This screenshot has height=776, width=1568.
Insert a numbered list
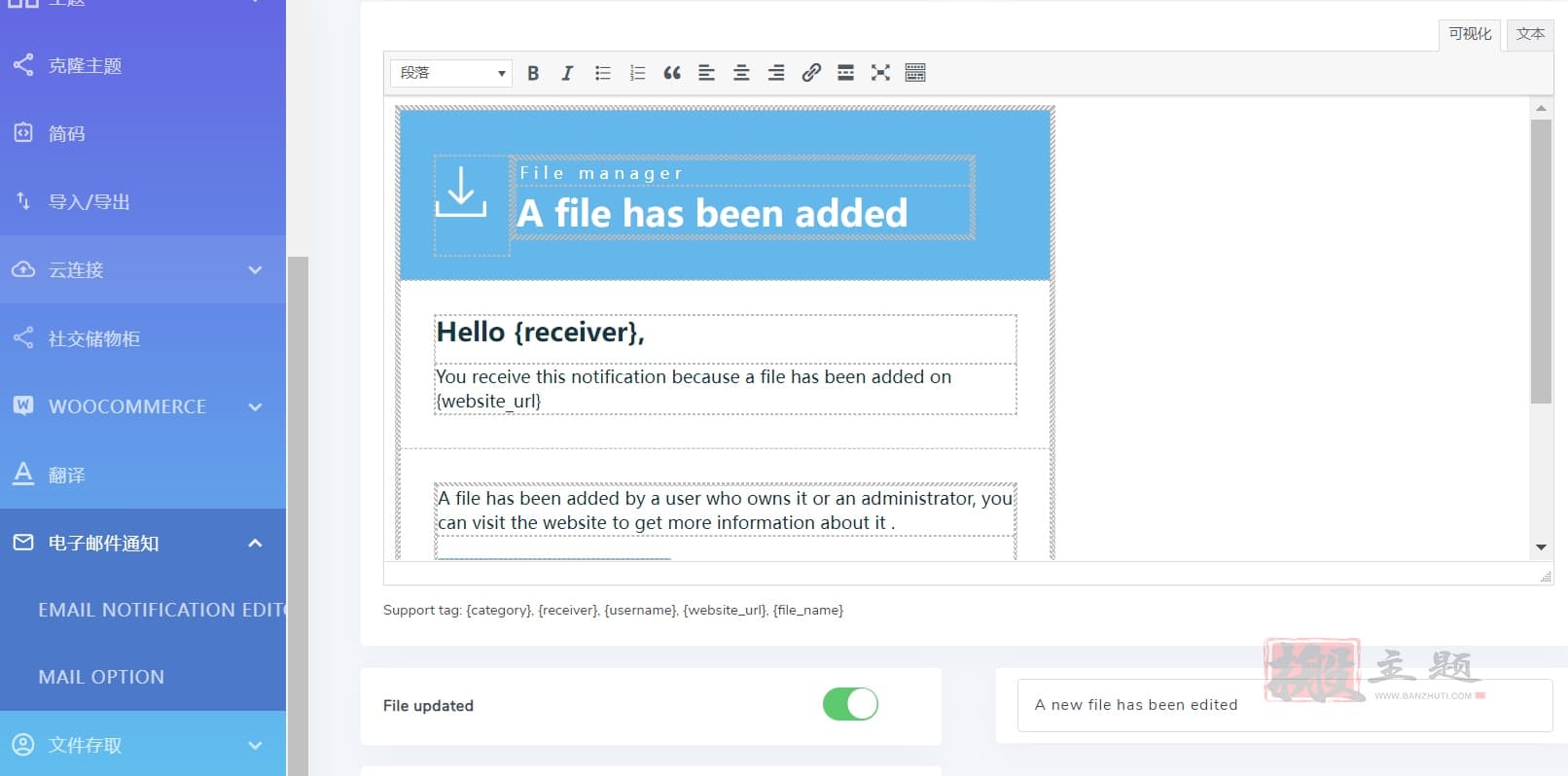point(637,73)
